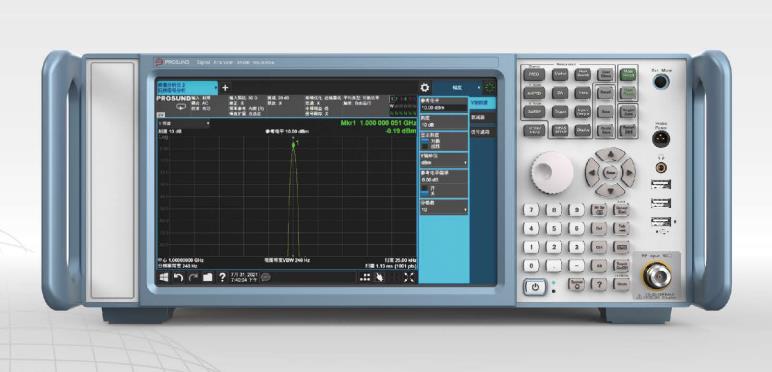Tap numeric key 0 on the keypad
Image resolution: width=772 pixels, height=372 pixels.
[x=531, y=266]
